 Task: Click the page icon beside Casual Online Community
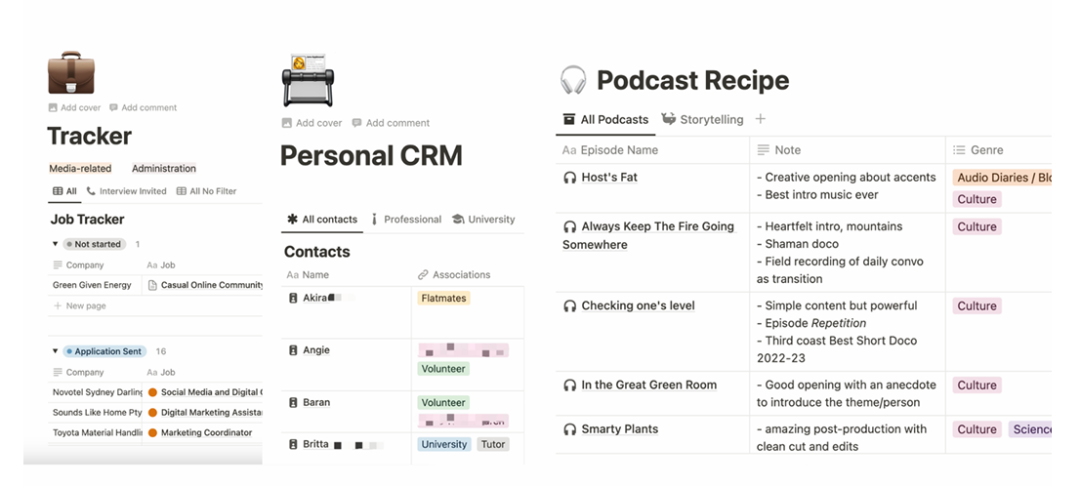pos(153,285)
